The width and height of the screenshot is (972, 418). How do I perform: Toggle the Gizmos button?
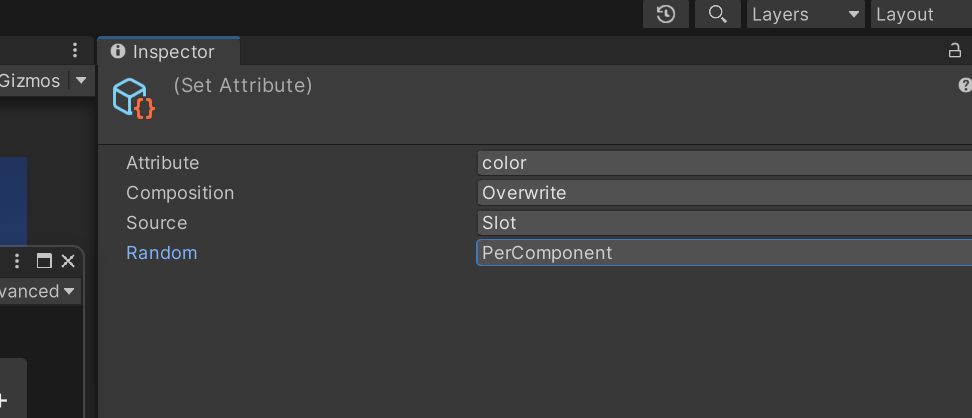point(30,81)
